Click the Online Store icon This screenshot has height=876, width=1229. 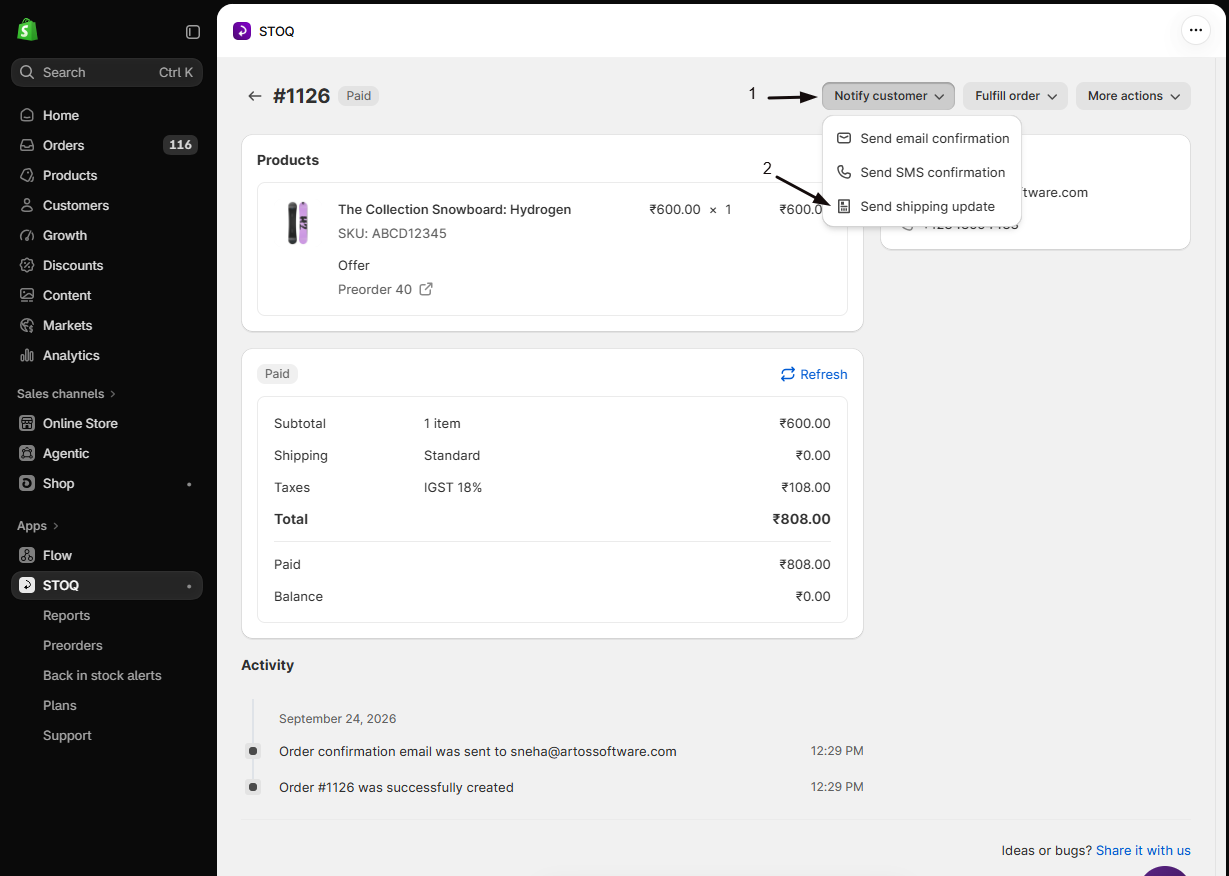point(27,423)
